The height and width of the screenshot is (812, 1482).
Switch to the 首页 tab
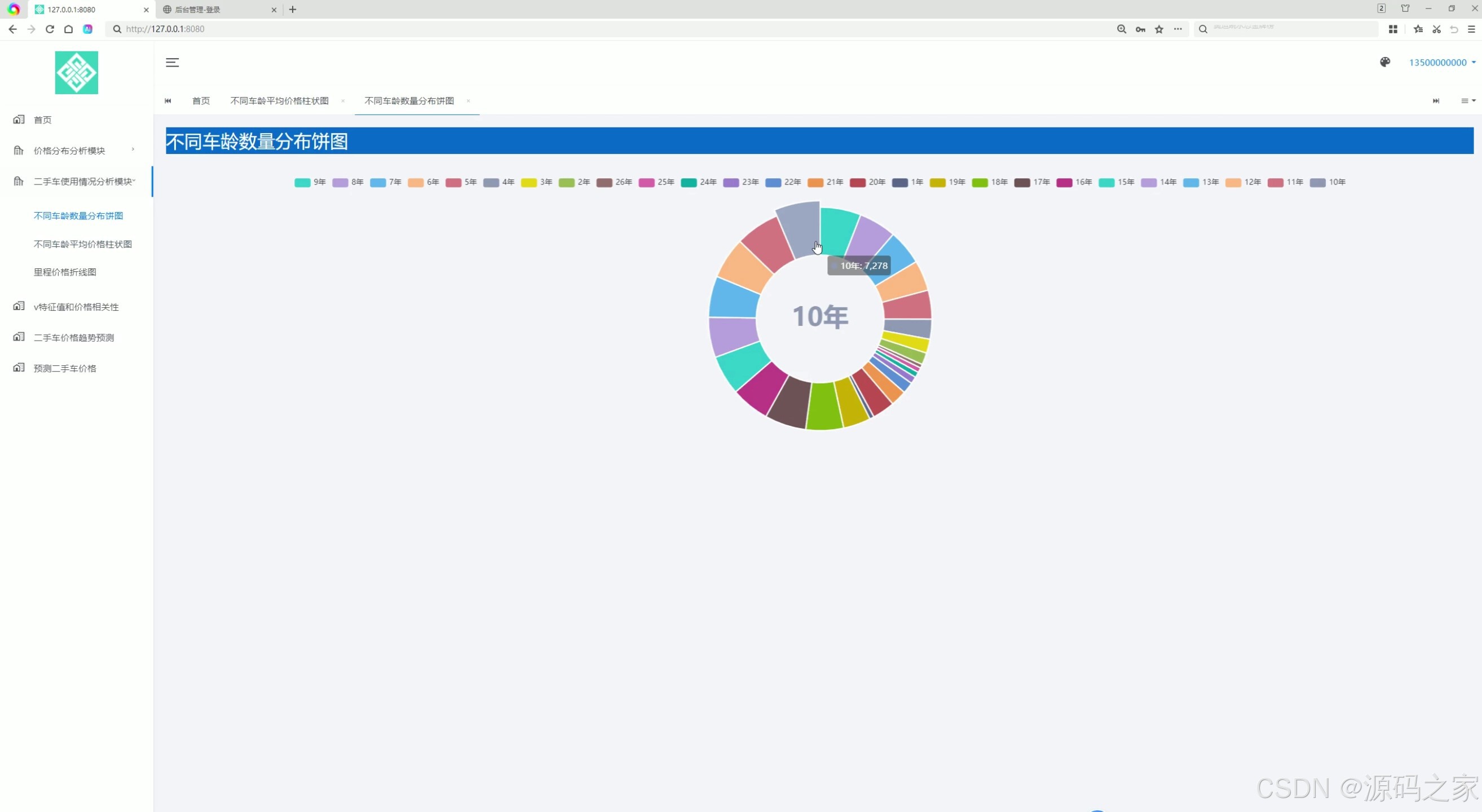(x=201, y=100)
